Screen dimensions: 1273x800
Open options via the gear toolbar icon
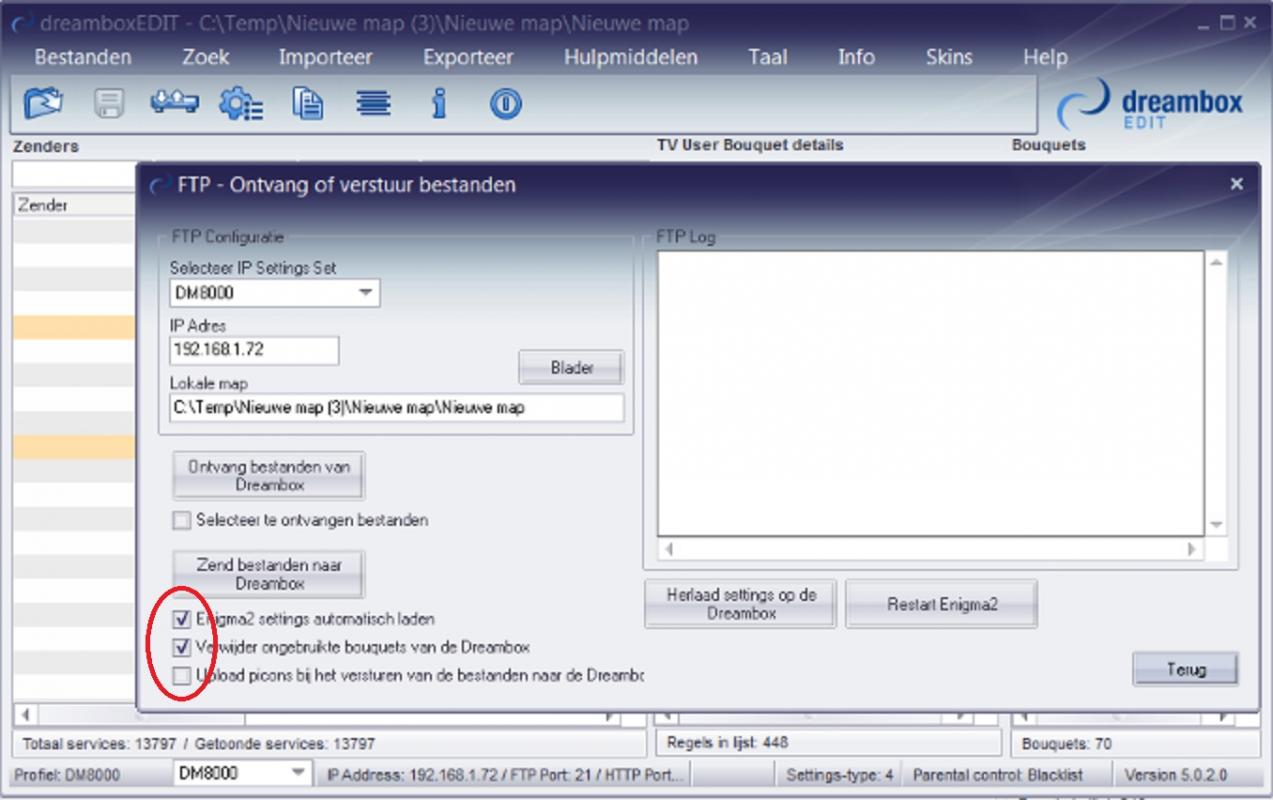[241, 103]
